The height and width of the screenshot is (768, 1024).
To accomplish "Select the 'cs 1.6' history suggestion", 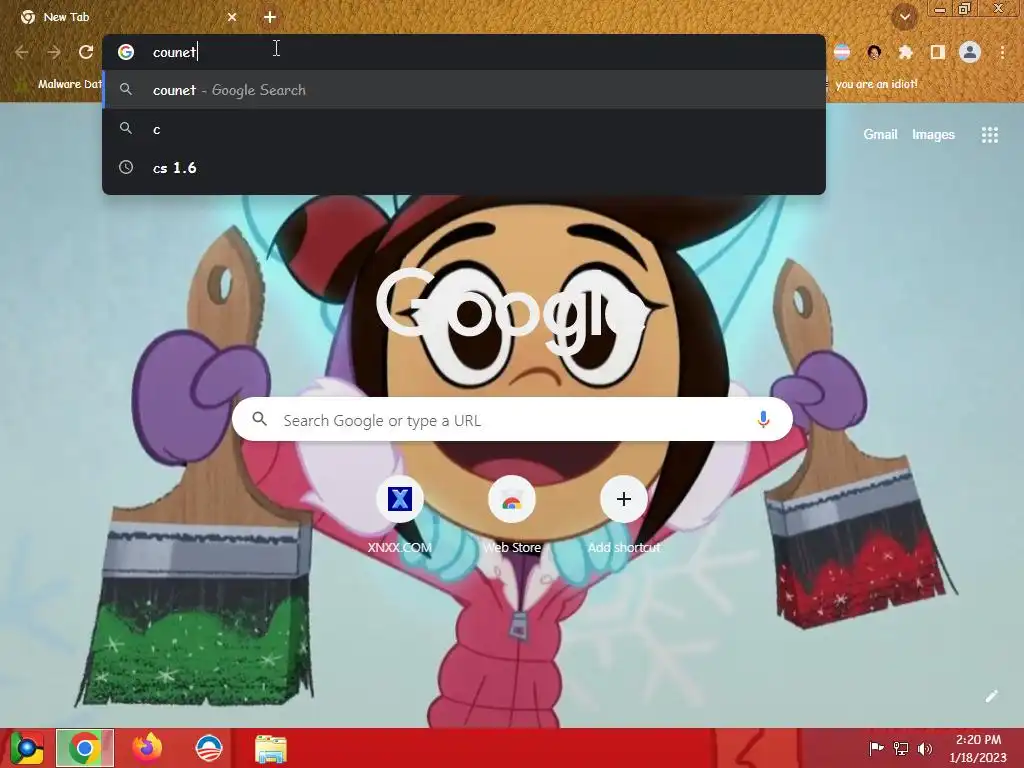I will tap(464, 168).
